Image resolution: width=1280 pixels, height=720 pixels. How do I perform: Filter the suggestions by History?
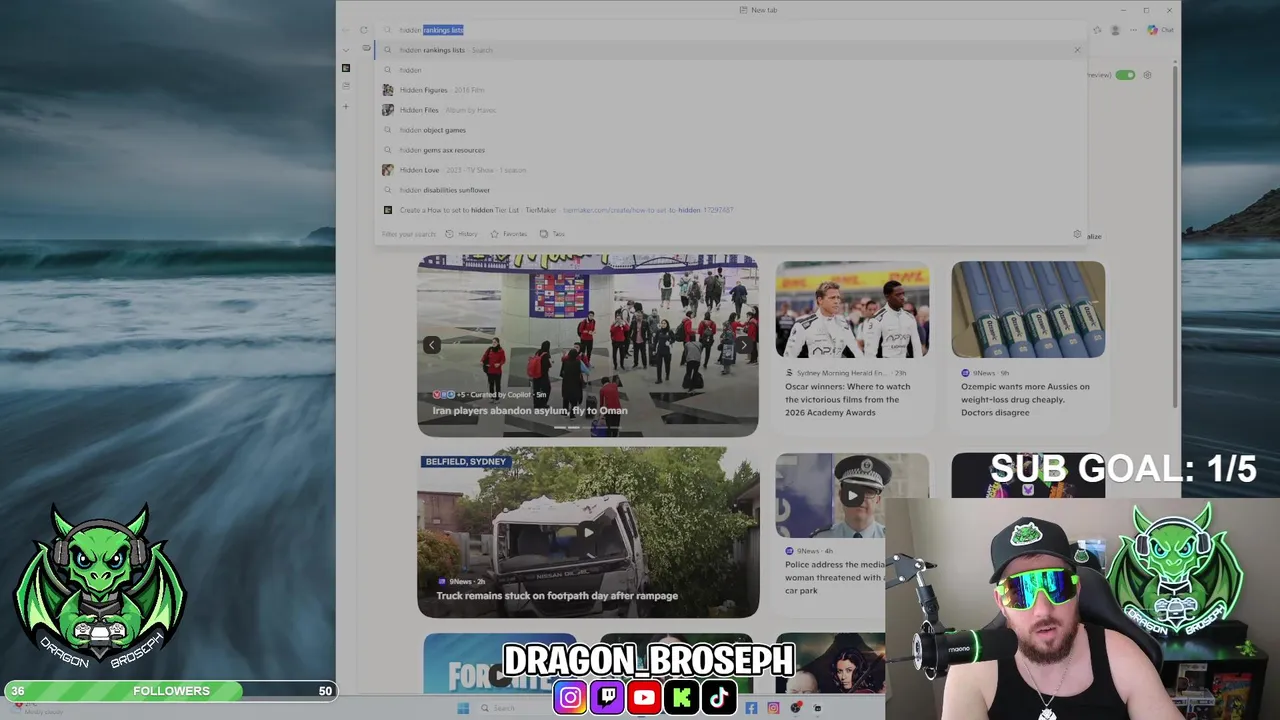pos(461,234)
